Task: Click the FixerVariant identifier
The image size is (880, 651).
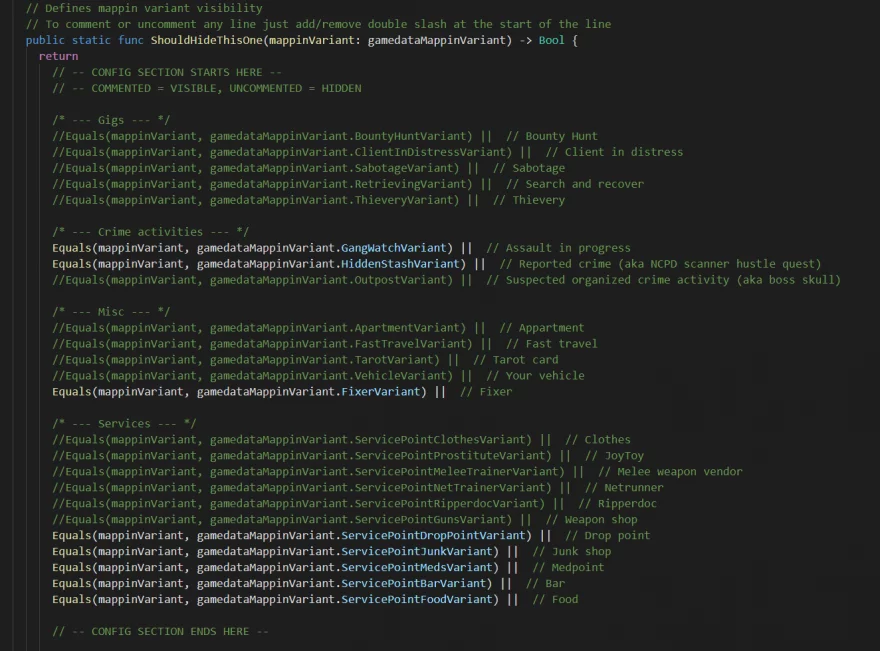Action: pyautogui.click(x=380, y=392)
